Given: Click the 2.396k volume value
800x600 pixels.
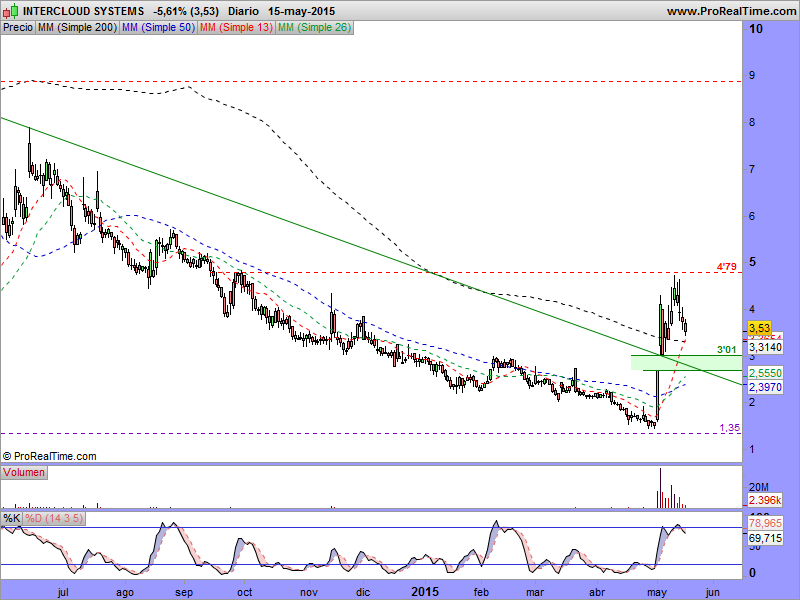Looking at the screenshot, I should coord(765,500).
